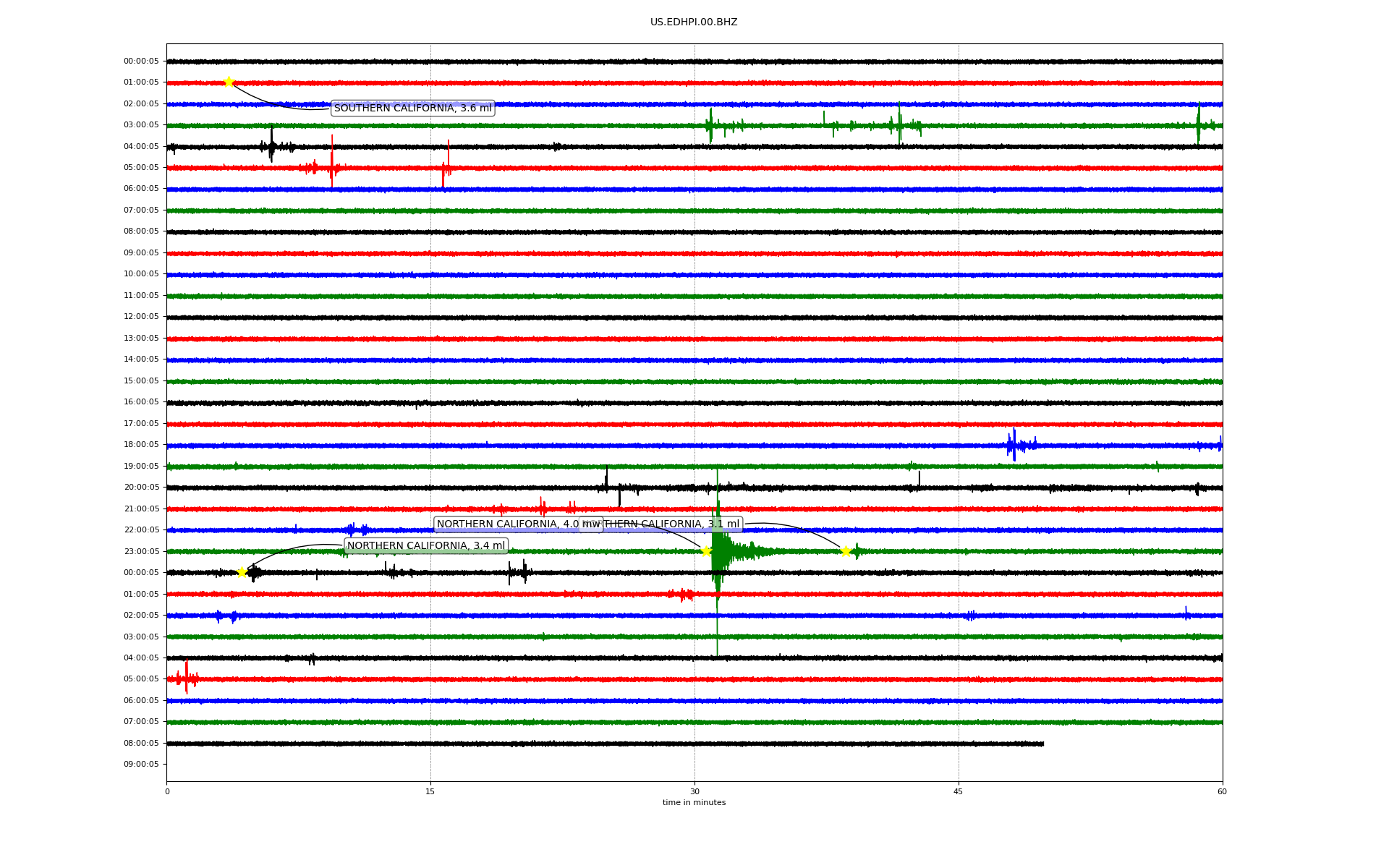Click the blue waveform burst on 18:00:05 trace
The image size is (1389, 868).
click(x=1014, y=445)
